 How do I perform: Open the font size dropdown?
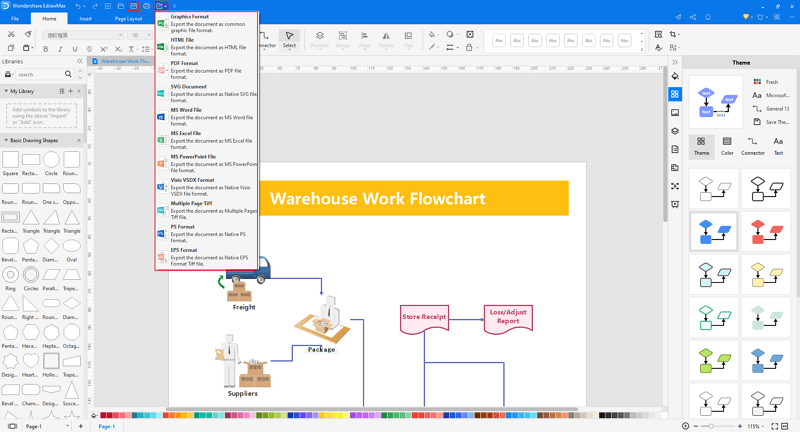tap(140, 35)
